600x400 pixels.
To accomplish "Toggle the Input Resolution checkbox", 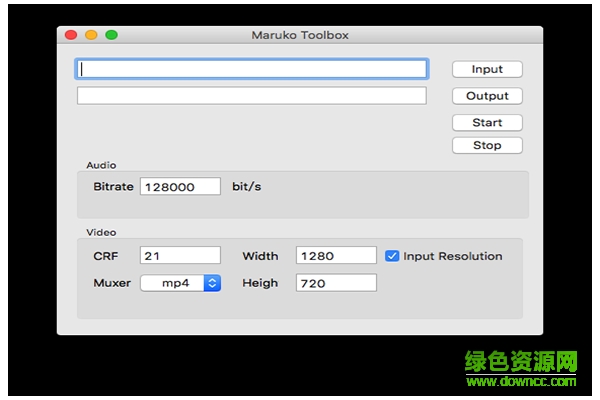I will coord(392,256).
